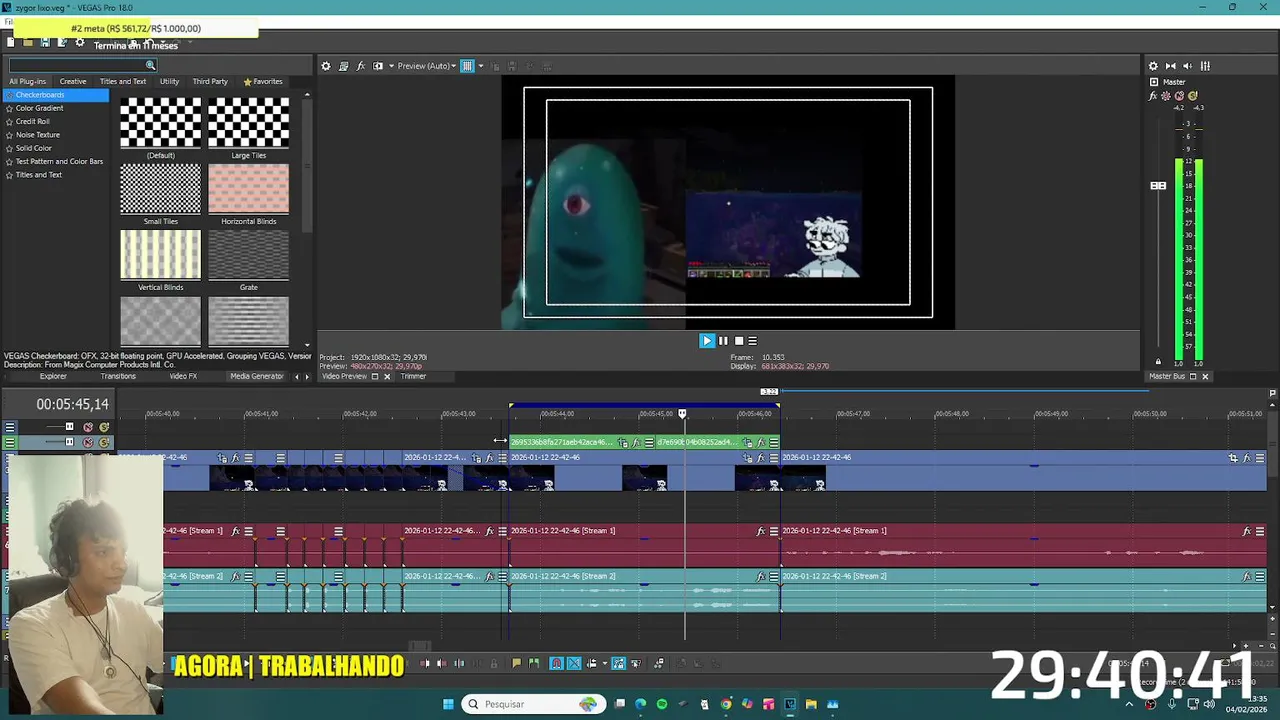Screen dimensions: 1280x720
Task: Select Noise Texture generator category
Action: pos(37,134)
